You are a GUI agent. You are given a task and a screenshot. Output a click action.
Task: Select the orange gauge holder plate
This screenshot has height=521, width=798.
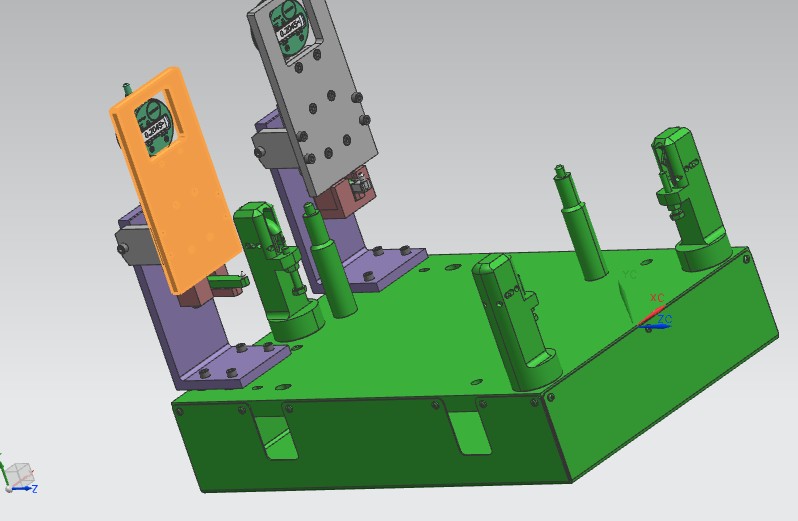click(176, 193)
